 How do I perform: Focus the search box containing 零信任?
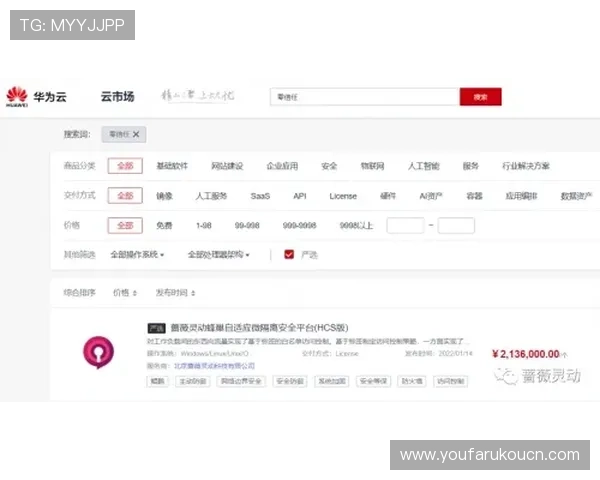click(x=365, y=97)
